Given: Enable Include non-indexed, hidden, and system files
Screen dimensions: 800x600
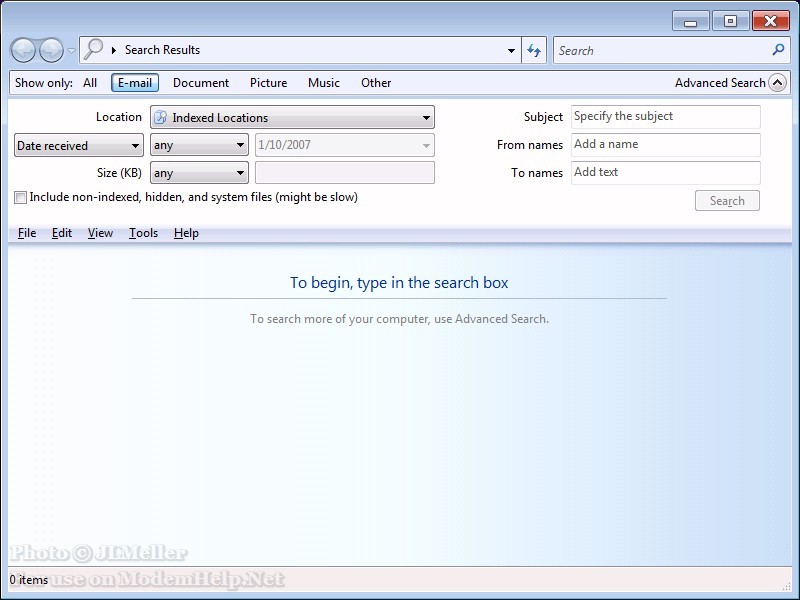Looking at the screenshot, I should (x=21, y=198).
